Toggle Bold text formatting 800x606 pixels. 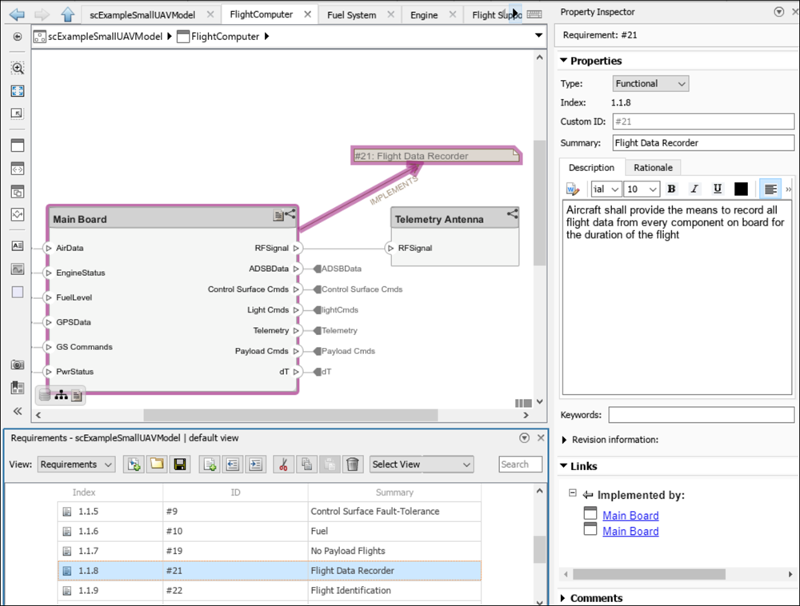click(x=672, y=189)
